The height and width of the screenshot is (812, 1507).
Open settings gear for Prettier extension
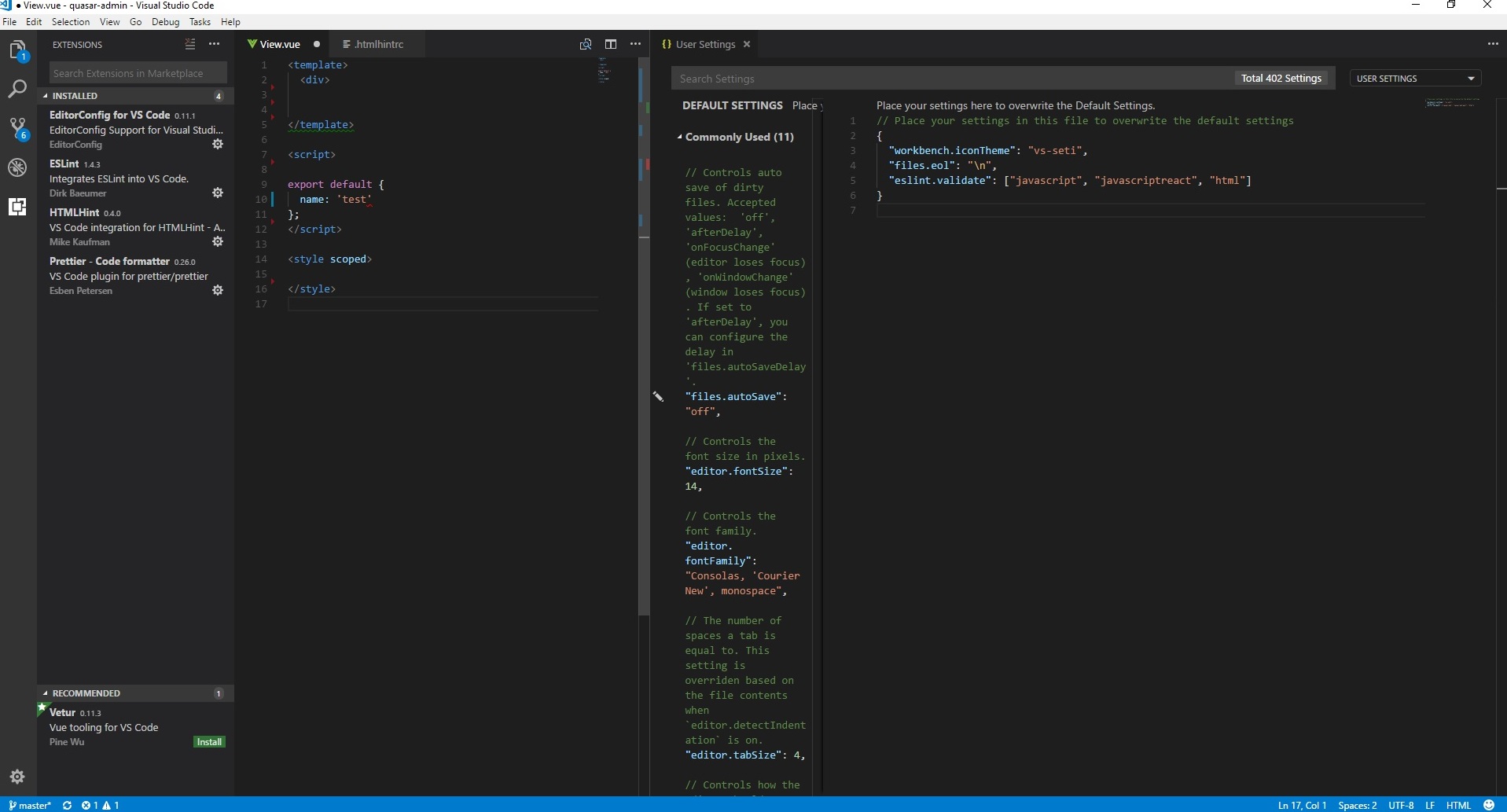point(219,290)
